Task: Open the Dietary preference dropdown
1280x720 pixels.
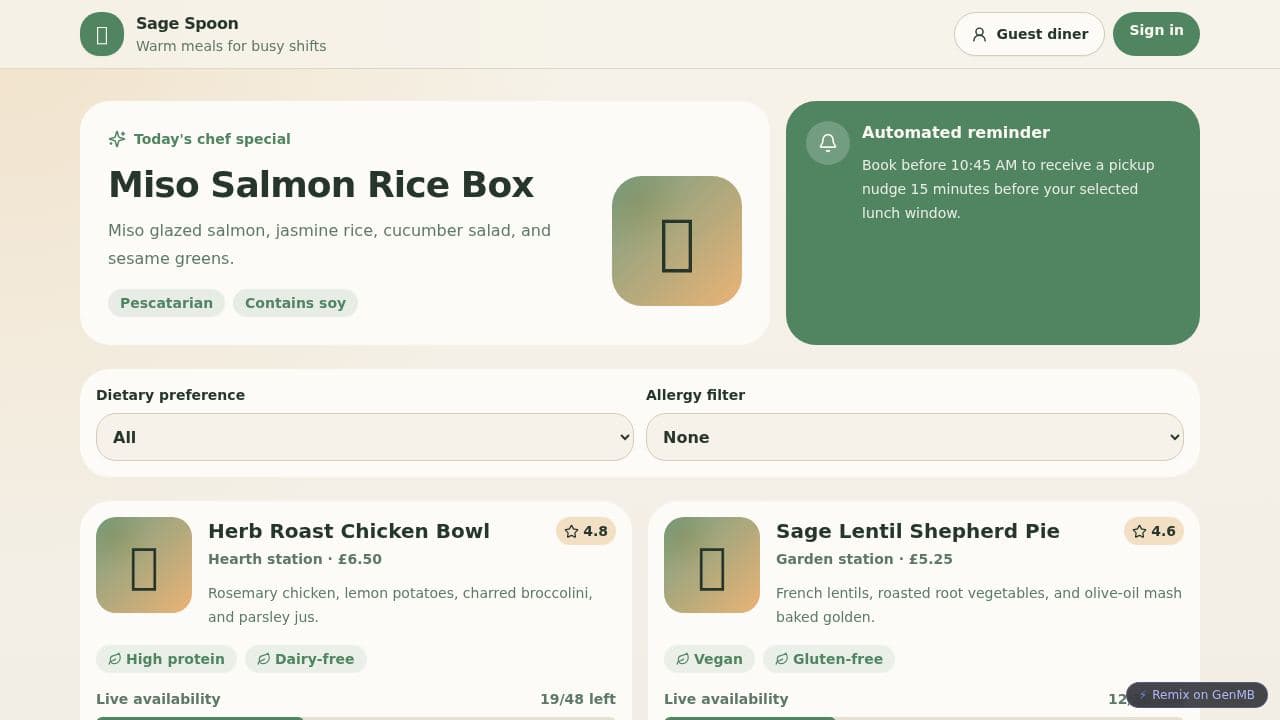Action: 365,437
